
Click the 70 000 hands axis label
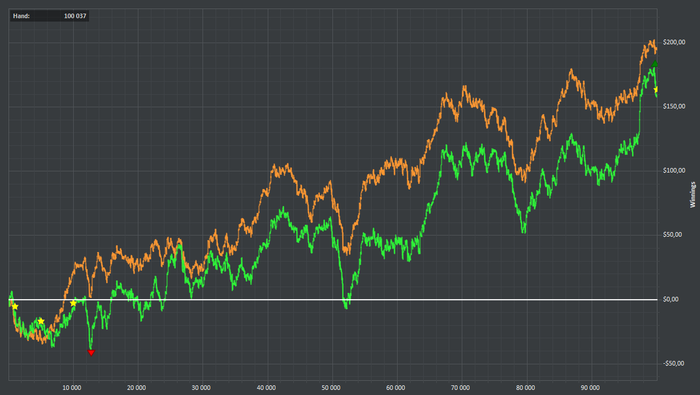point(460,388)
